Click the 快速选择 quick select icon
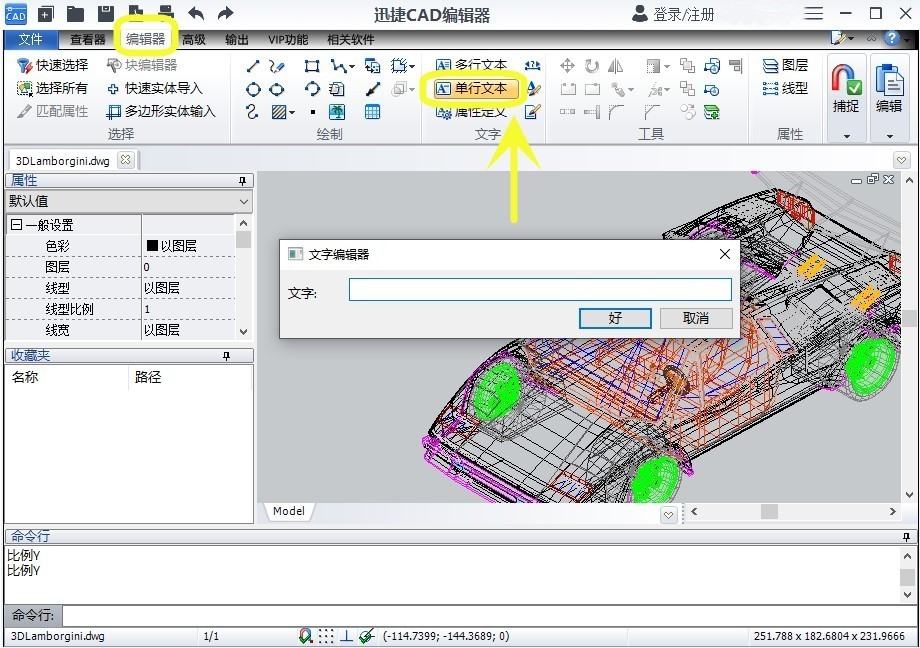 coord(25,65)
